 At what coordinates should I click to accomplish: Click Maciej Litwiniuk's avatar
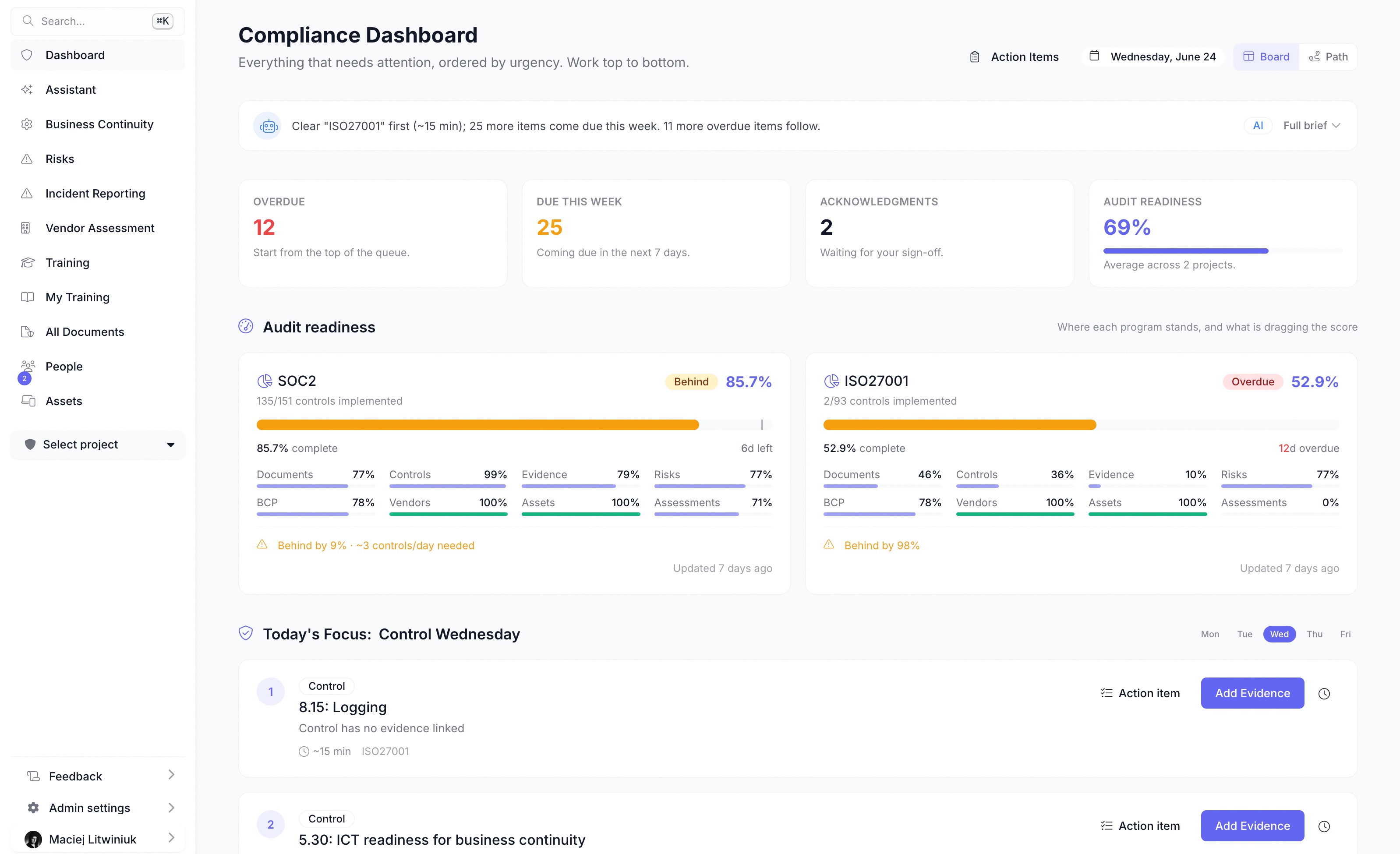34,839
